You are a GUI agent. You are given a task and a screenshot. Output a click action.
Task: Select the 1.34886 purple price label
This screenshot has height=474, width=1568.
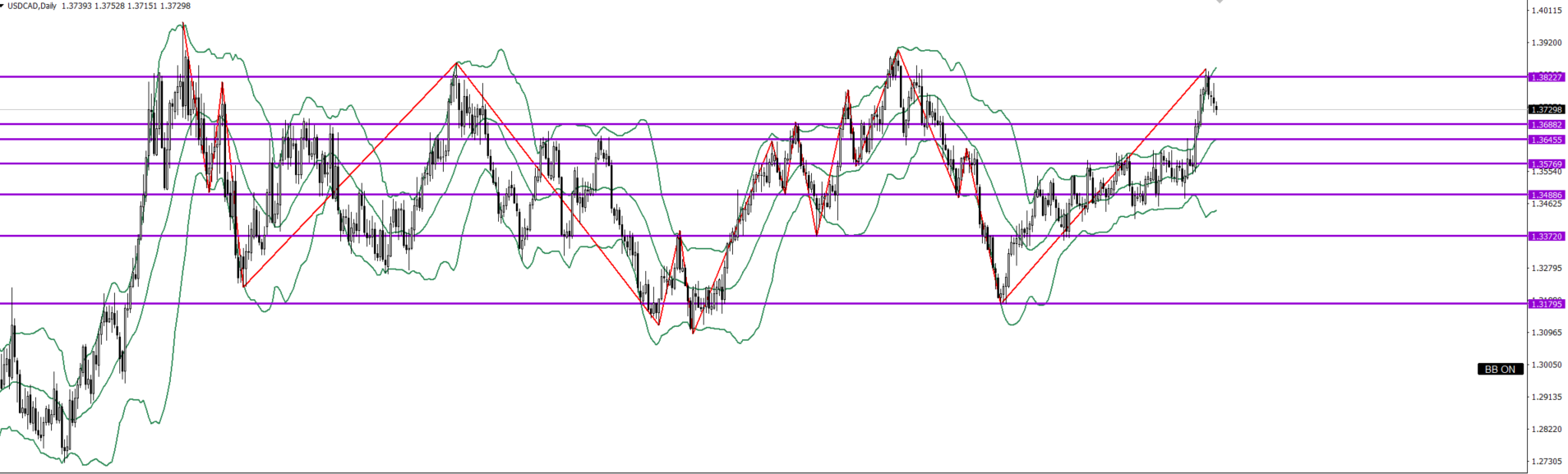1546,196
